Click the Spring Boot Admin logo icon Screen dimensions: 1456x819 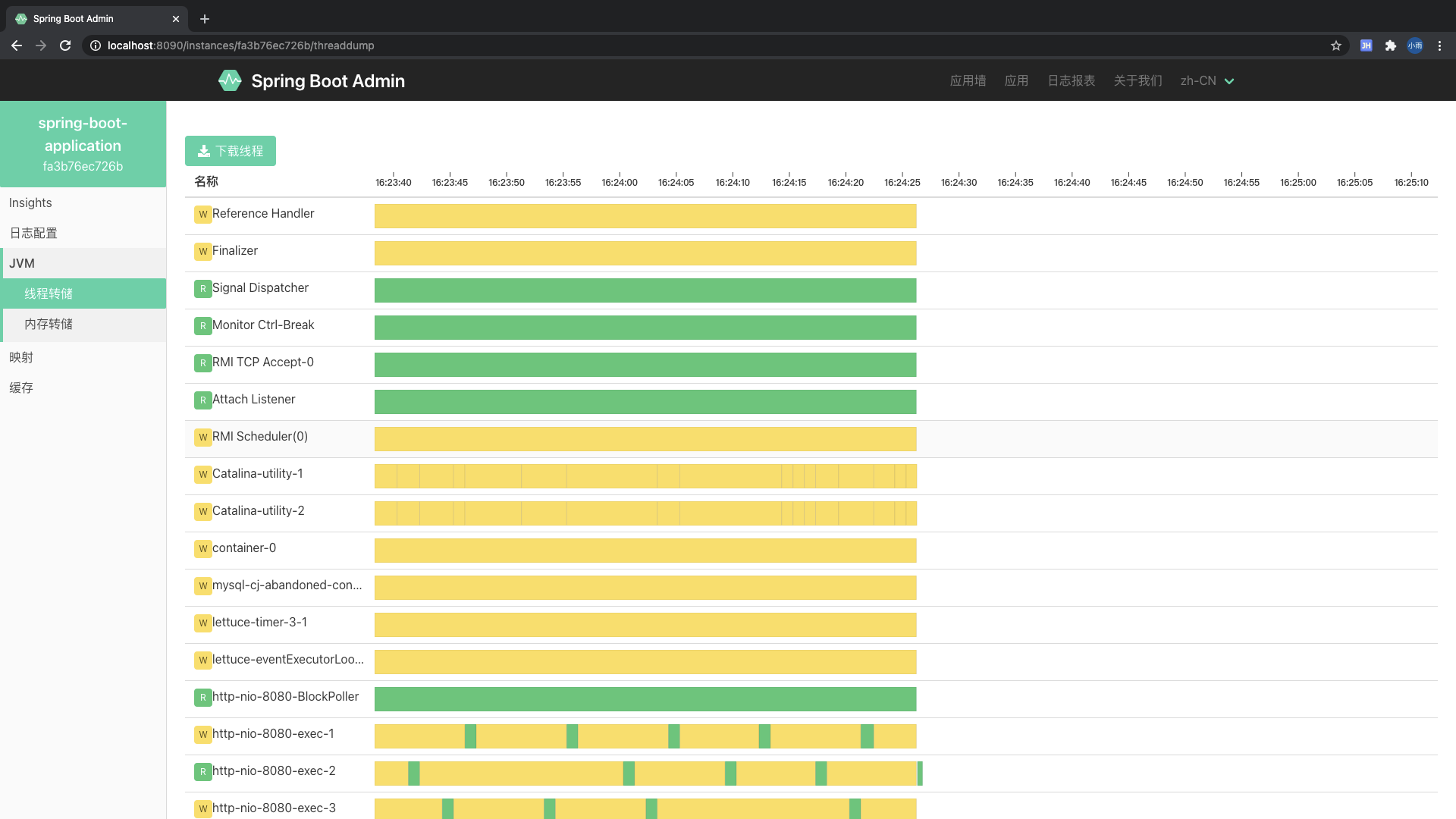pyautogui.click(x=230, y=80)
